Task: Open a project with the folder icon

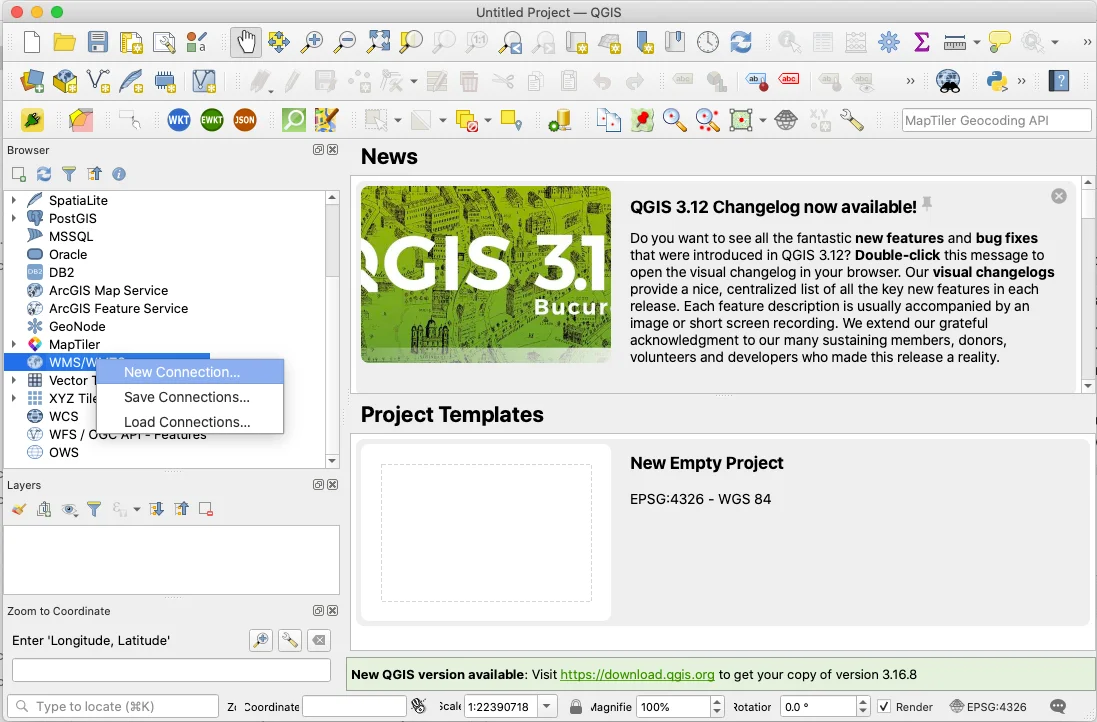Action: pos(64,42)
